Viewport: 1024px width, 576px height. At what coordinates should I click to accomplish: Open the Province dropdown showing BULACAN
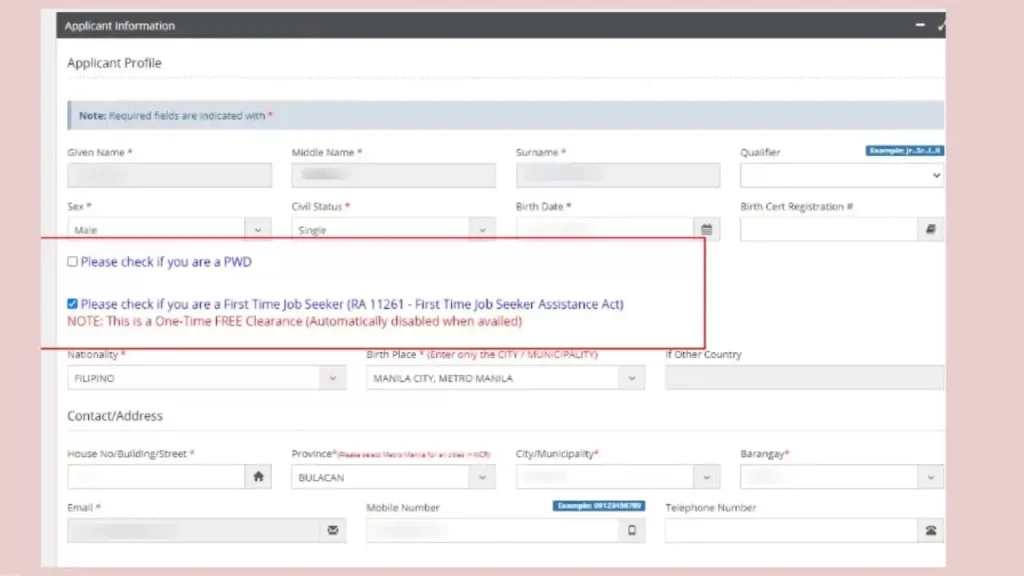point(393,477)
